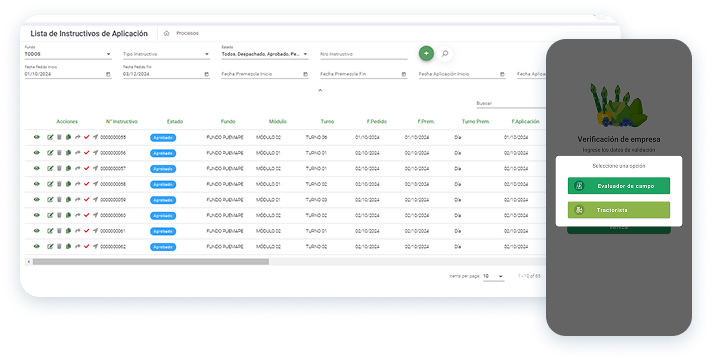The height and width of the screenshot is (361, 712).
Task: Delete instructivo 0000000057 using trash icon
Action: click(x=59, y=168)
